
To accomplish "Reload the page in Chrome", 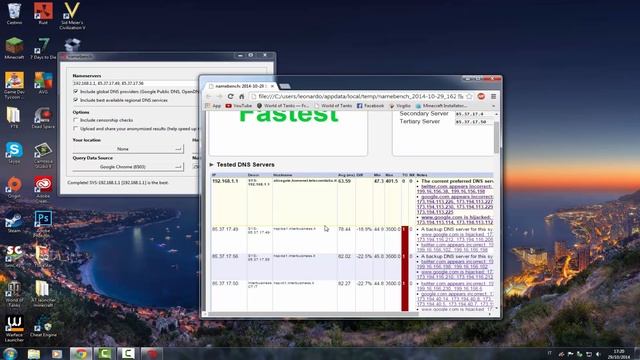I will point(231,96).
